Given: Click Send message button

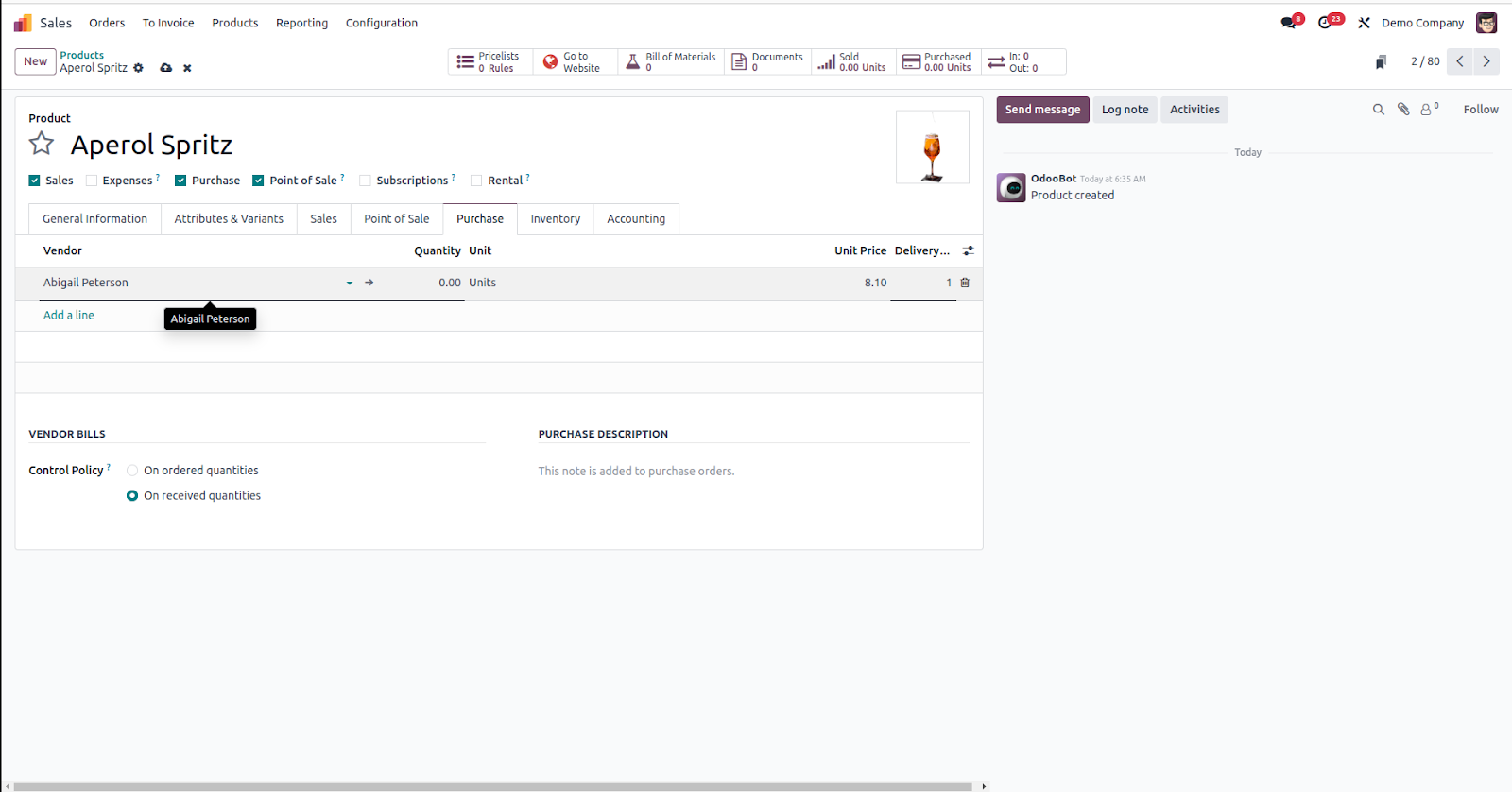Looking at the screenshot, I should coord(1042,110).
